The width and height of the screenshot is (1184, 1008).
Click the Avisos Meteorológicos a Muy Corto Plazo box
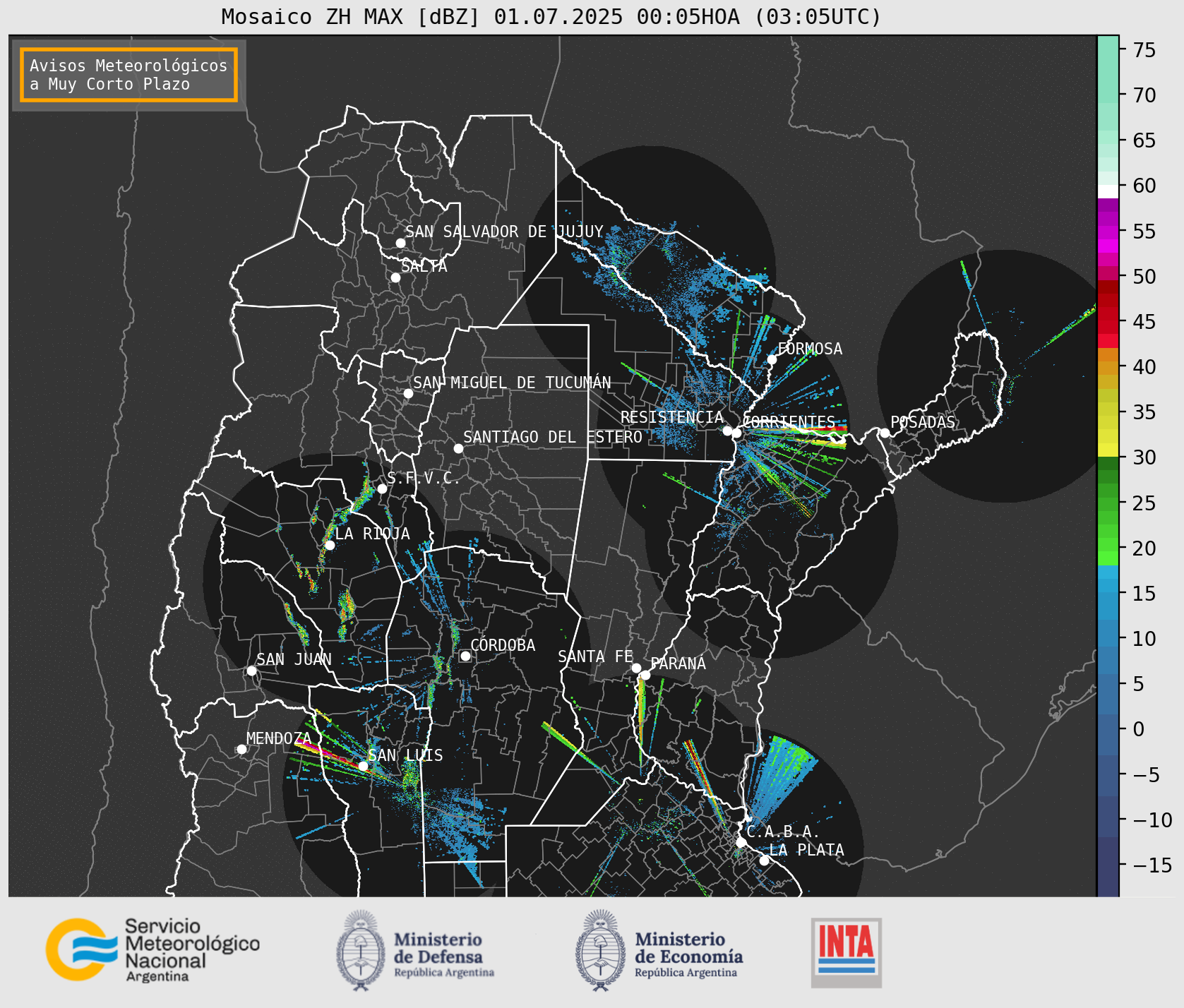pyautogui.click(x=128, y=75)
